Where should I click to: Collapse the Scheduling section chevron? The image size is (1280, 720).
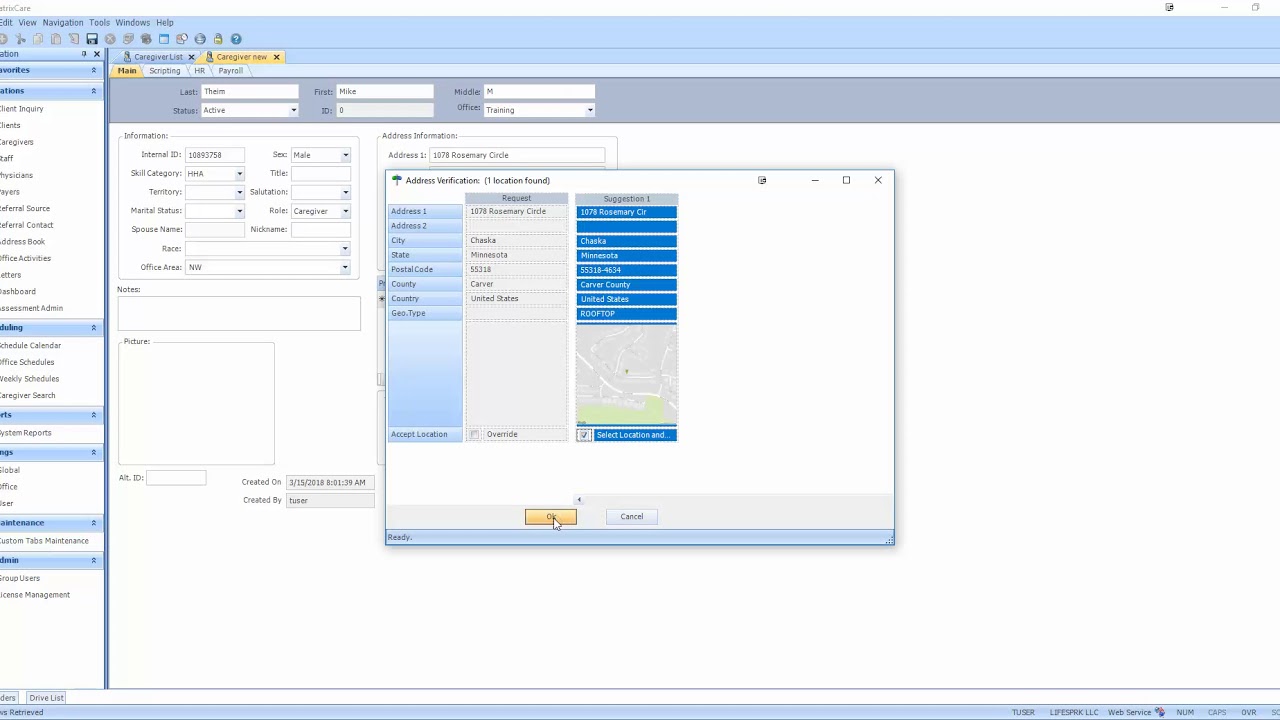tap(94, 328)
